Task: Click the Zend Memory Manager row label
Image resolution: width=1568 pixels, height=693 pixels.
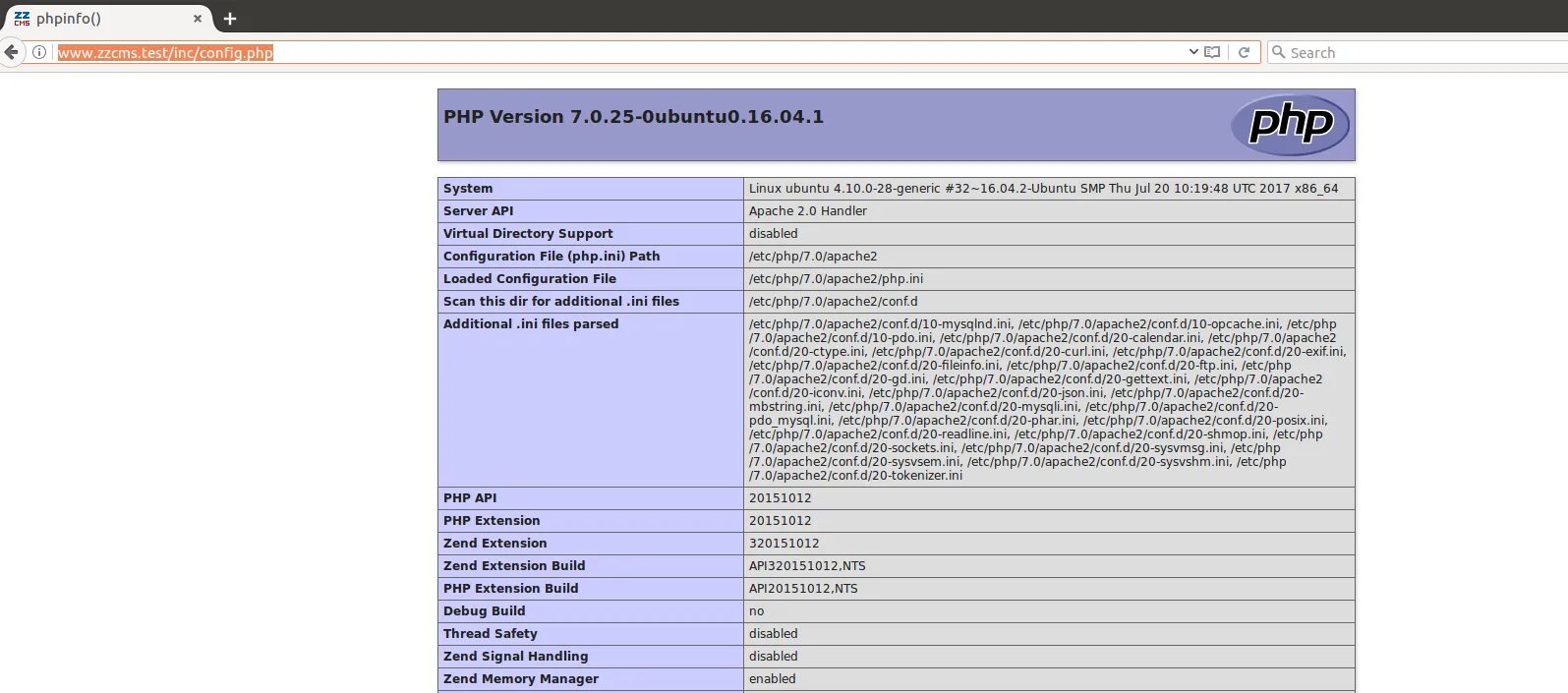Action: (x=521, y=679)
